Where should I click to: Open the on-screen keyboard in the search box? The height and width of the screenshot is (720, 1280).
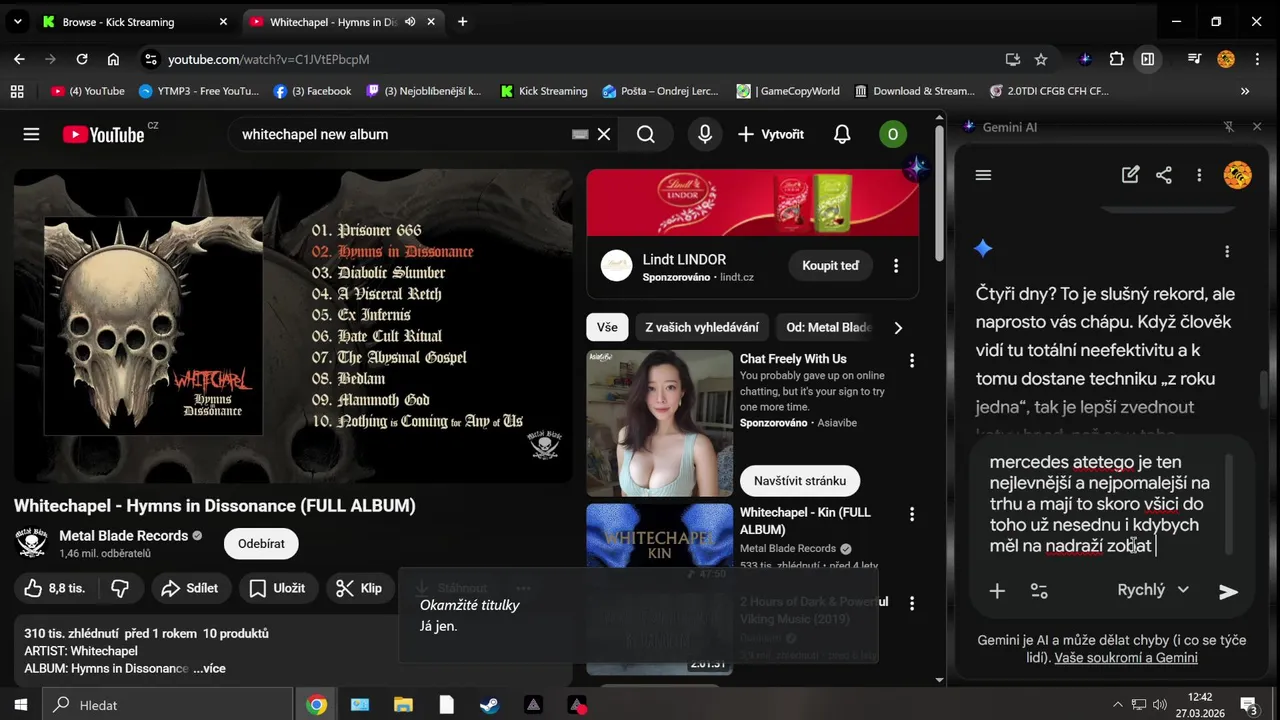[x=580, y=134]
